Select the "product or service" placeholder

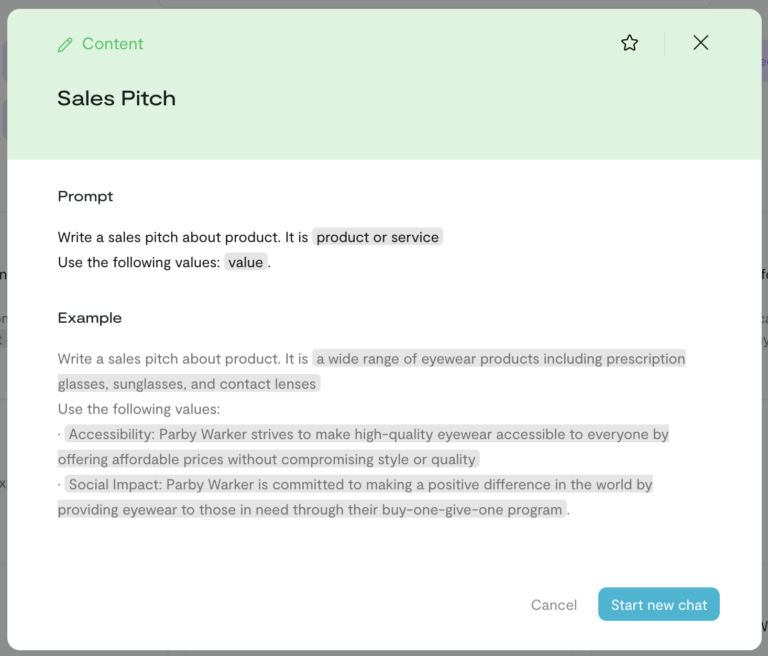(x=377, y=237)
